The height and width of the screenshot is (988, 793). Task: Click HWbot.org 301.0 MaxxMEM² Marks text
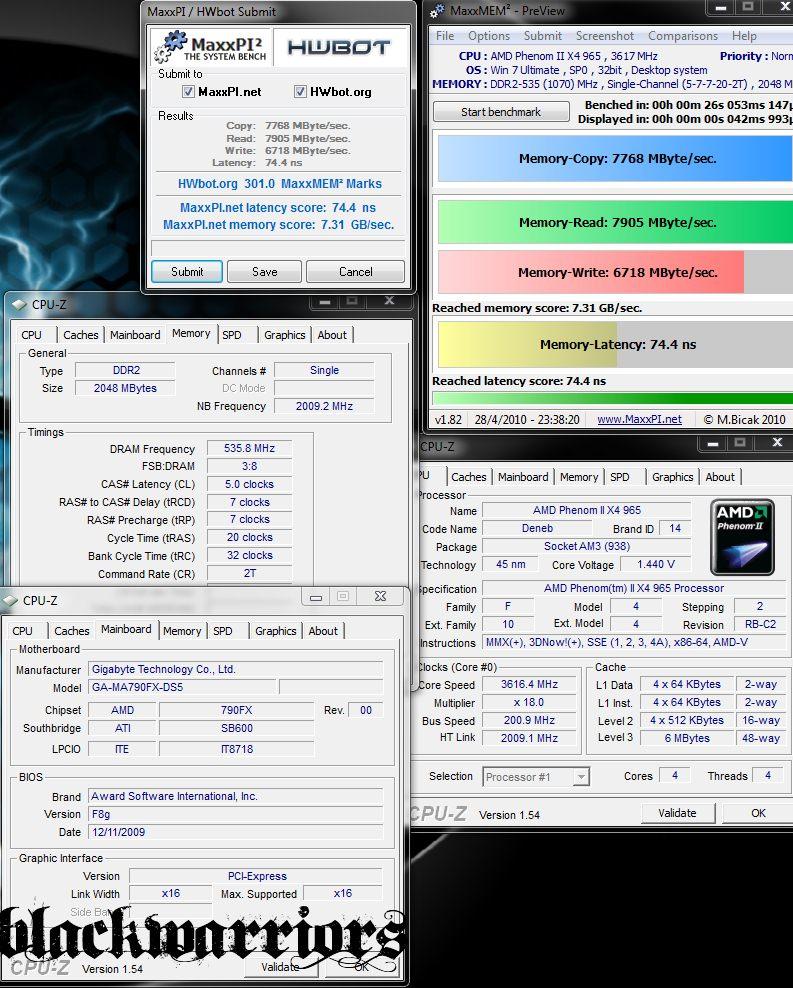pos(280,184)
